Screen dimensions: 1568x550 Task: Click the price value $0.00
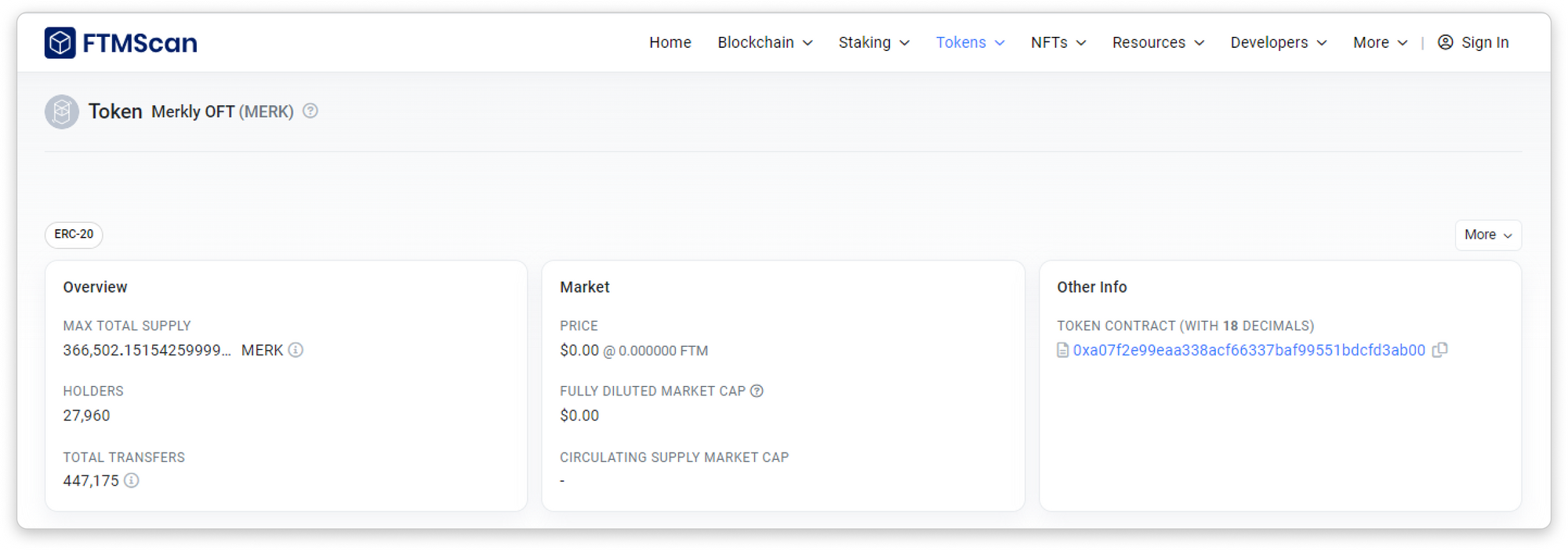click(579, 350)
